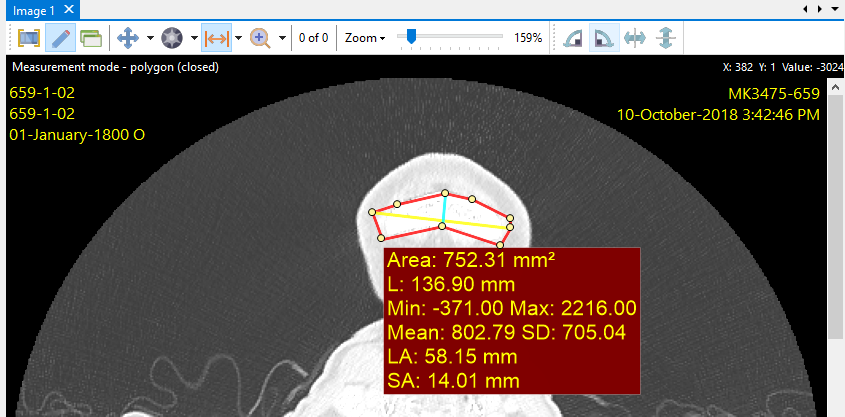Click the red measurement results box

pyautogui.click(x=511, y=320)
